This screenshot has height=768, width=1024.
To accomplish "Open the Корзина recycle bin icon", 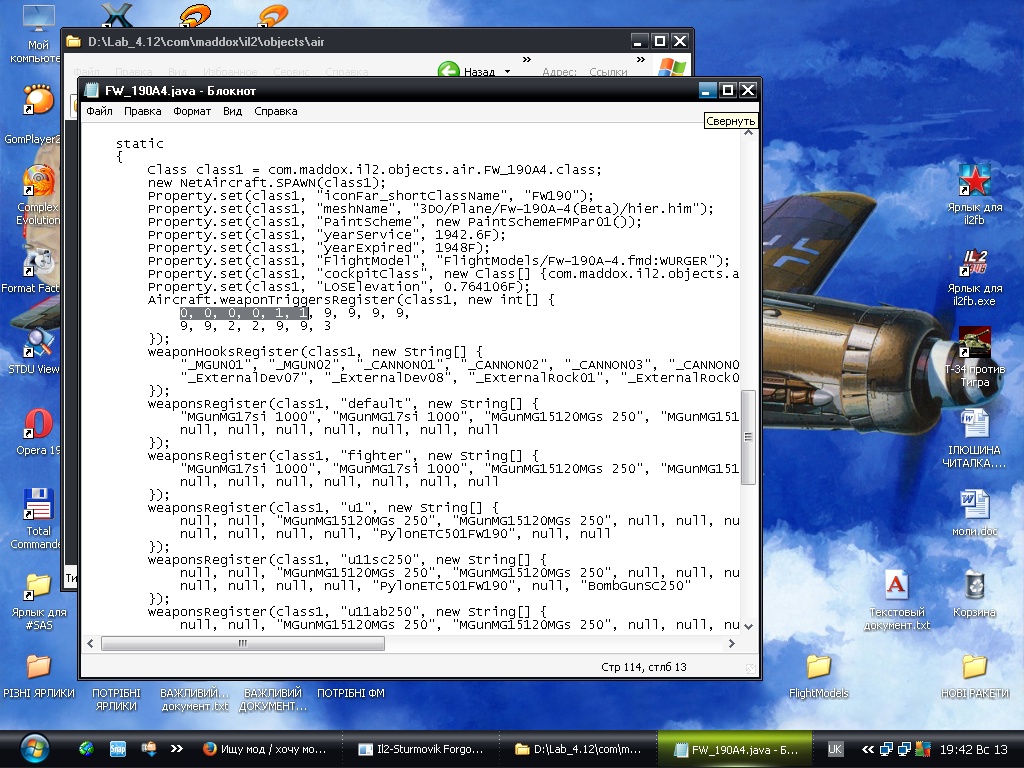I will click(x=974, y=585).
